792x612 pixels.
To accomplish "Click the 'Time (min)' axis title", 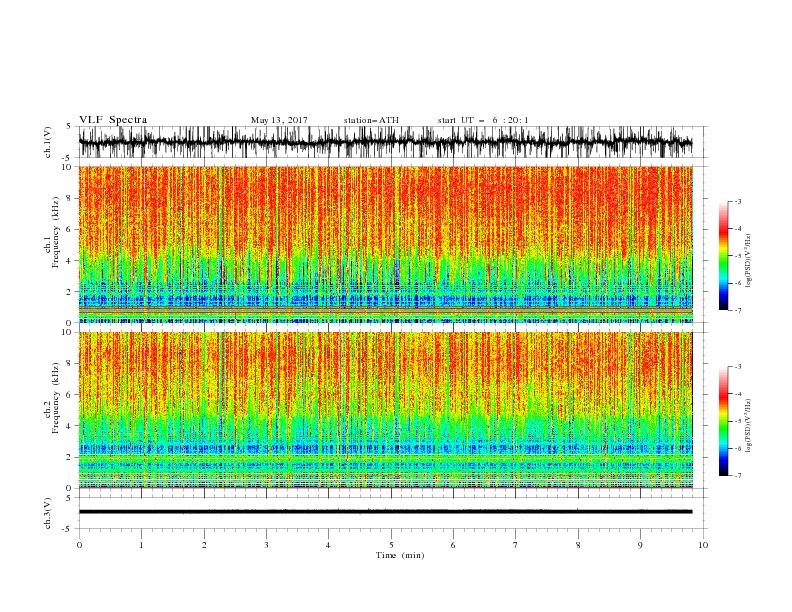I will [x=400, y=555].
